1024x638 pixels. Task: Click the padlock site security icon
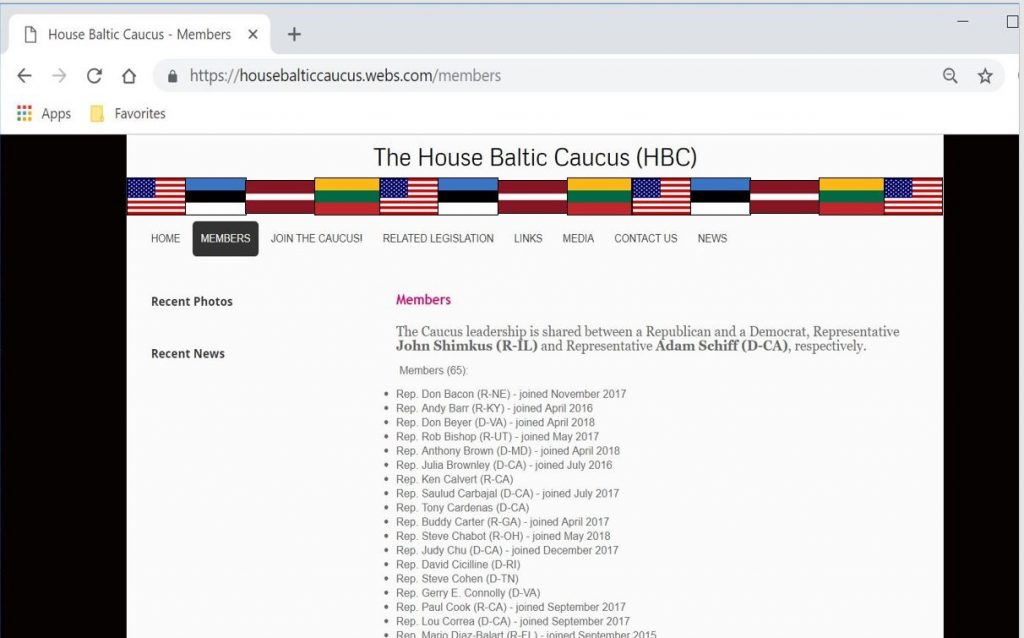coord(172,76)
